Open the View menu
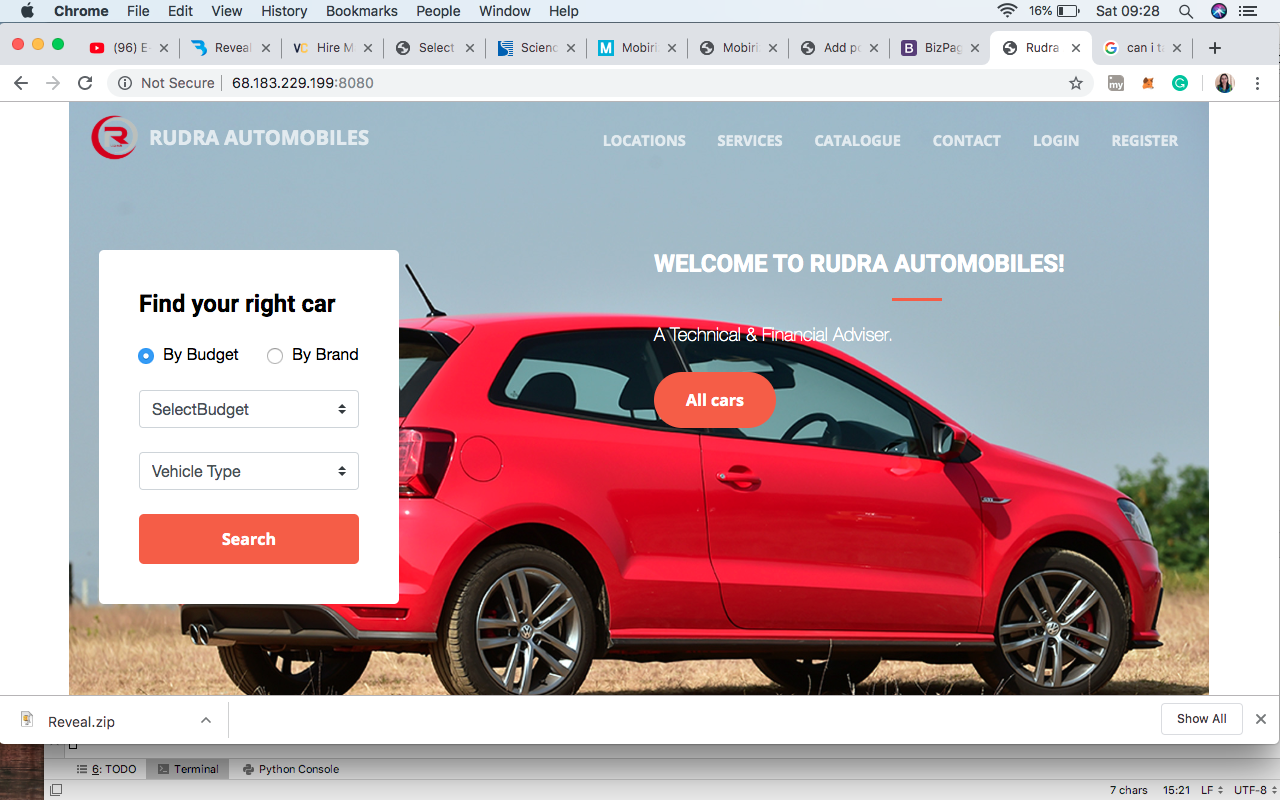 [227, 11]
